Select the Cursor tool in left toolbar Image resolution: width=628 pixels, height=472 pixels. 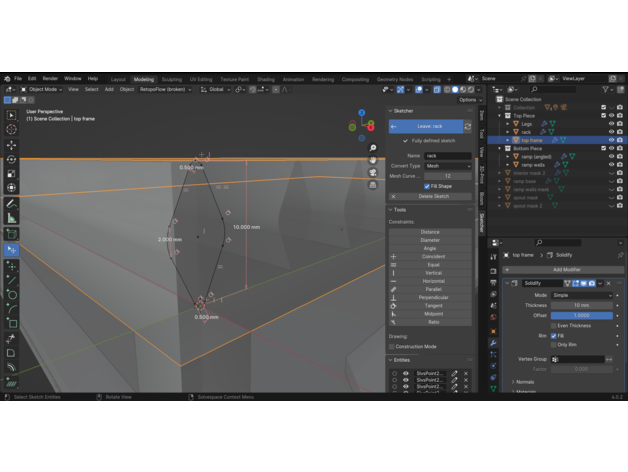tap(11, 129)
